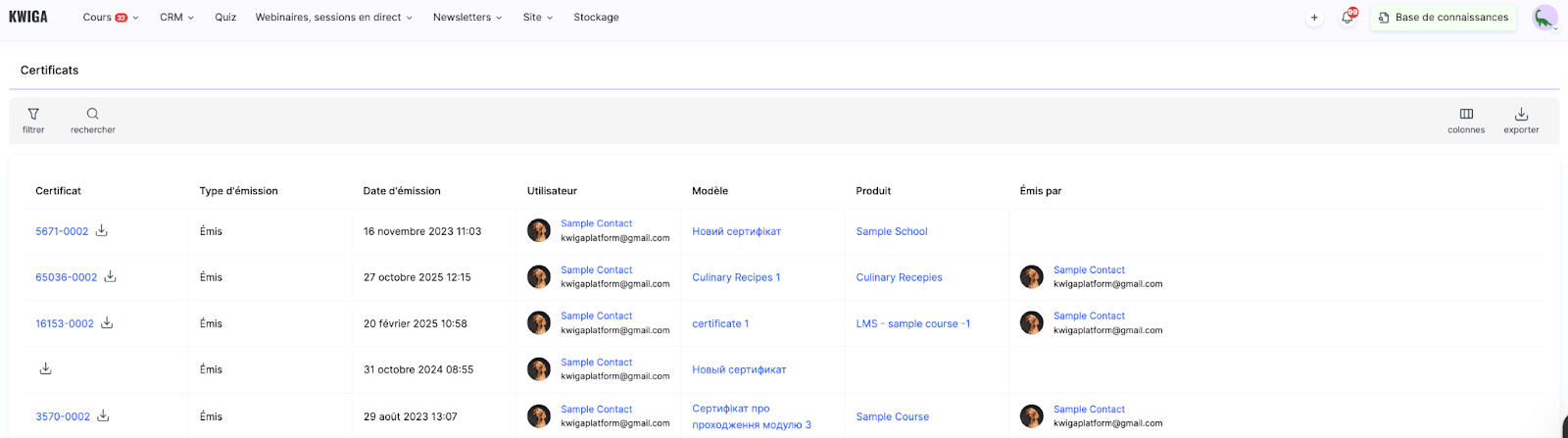The image size is (1568, 438).
Task: Open certificate link 3570-0002
Action: click(x=63, y=416)
